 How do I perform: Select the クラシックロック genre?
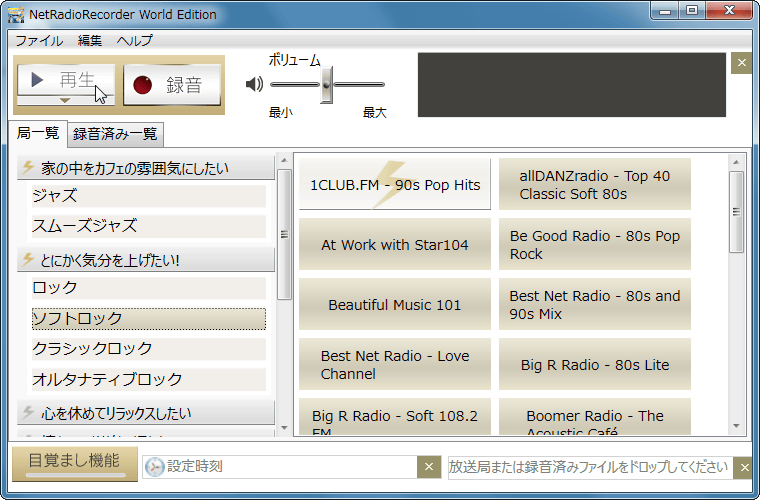click(x=149, y=349)
